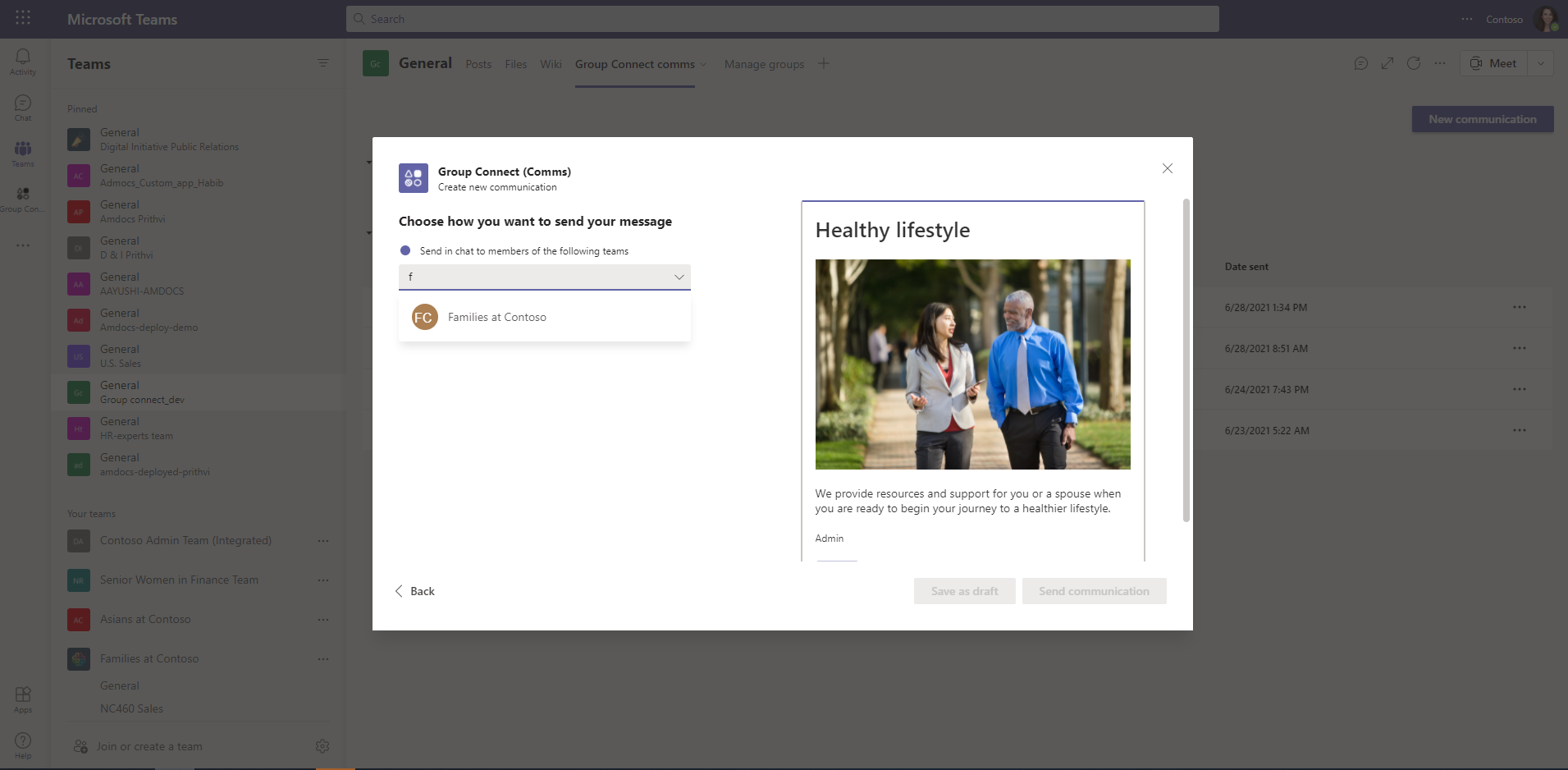1568x770 pixels.
Task: Open General of amdocs-deployed-prithvi
Action: pyautogui.click(x=197, y=465)
